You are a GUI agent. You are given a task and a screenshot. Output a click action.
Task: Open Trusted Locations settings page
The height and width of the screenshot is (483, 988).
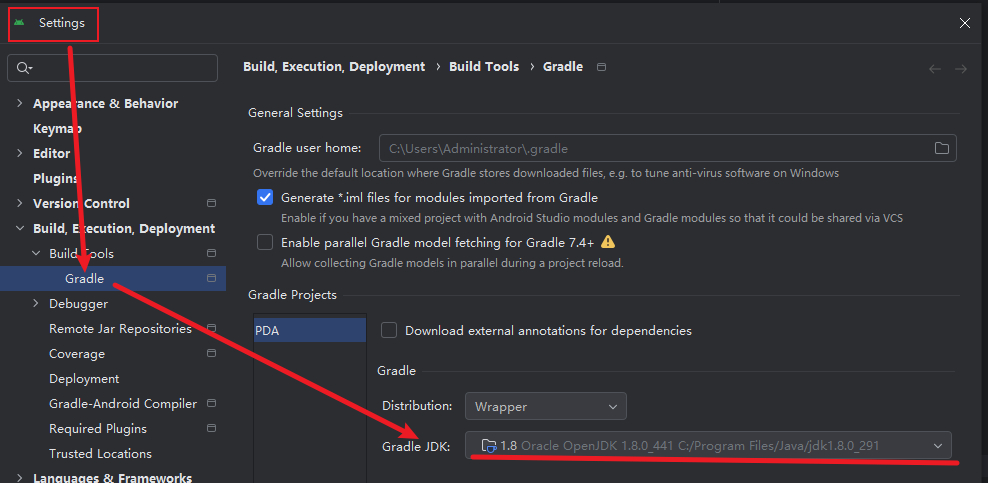tap(100, 453)
